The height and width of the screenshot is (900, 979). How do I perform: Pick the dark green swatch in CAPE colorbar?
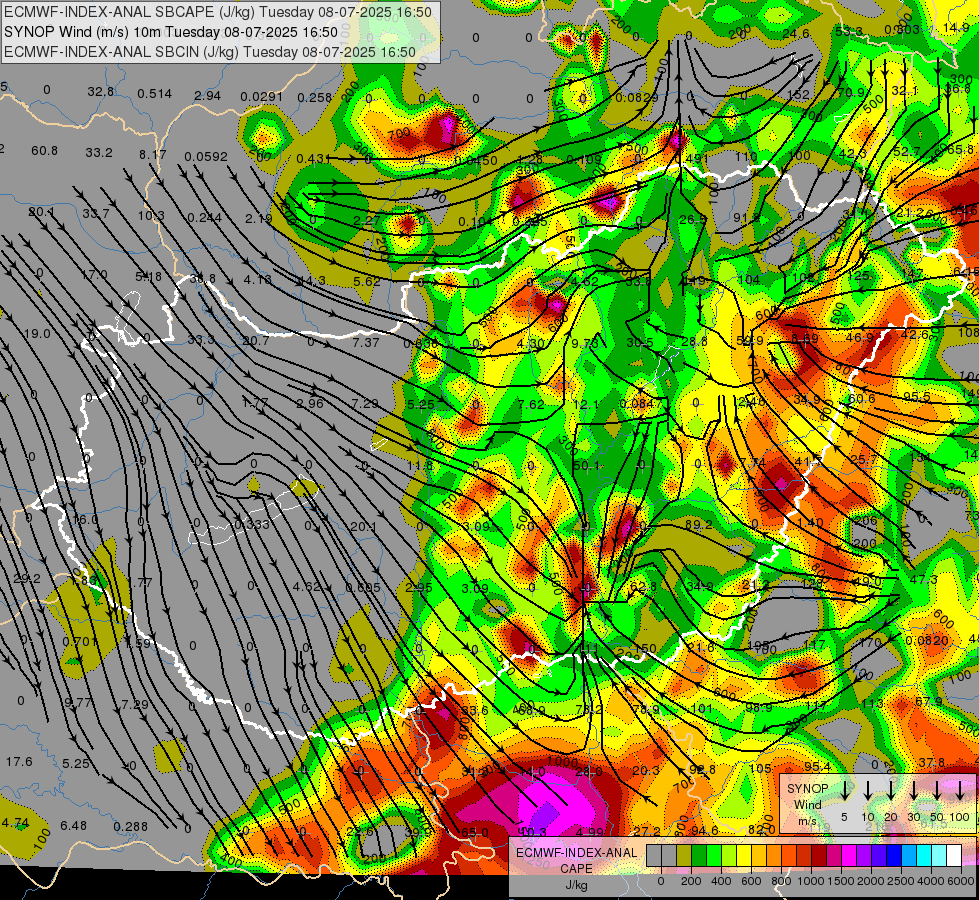click(x=699, y=856)
